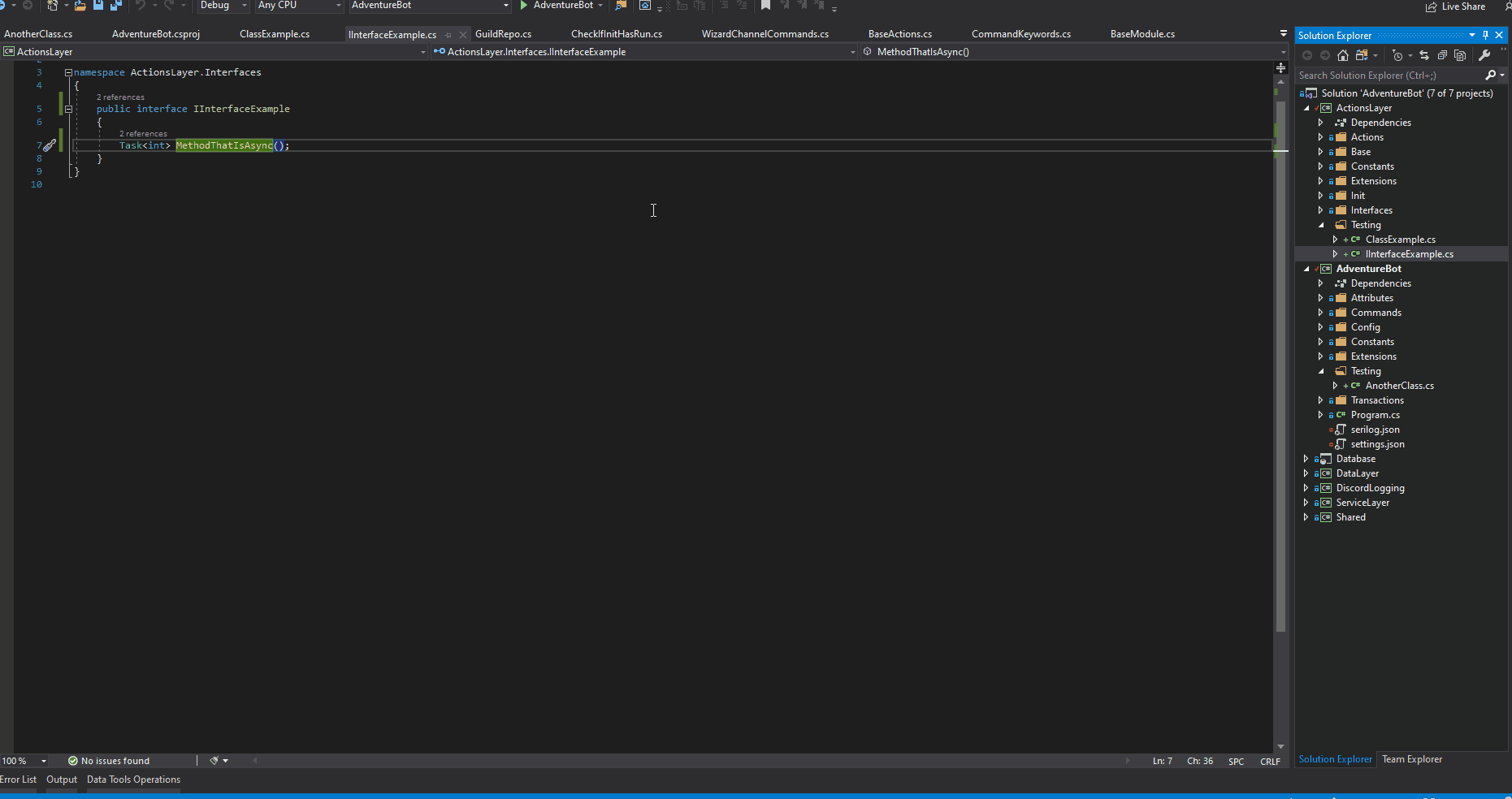
Task: Click the Navigate Backward arrow in the main toolbar
Action: 3,5
